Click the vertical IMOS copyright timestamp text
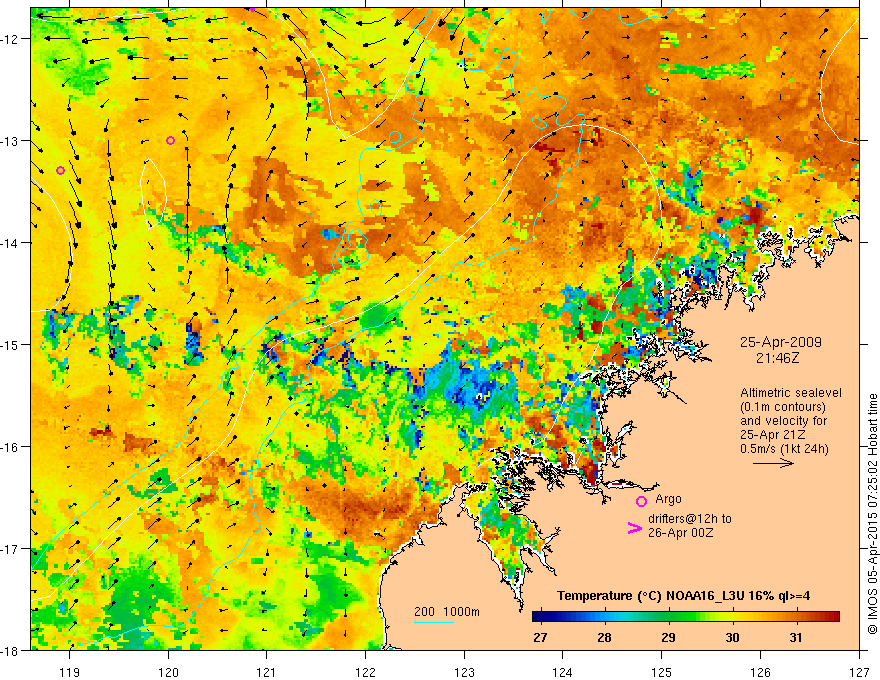Viewport: 880px width, 680px height. pos(872,514)
